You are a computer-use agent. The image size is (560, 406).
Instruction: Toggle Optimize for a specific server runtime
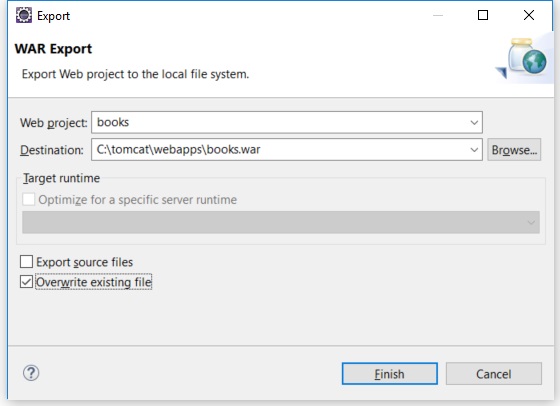pyautogui.click(x=29, y=199)
